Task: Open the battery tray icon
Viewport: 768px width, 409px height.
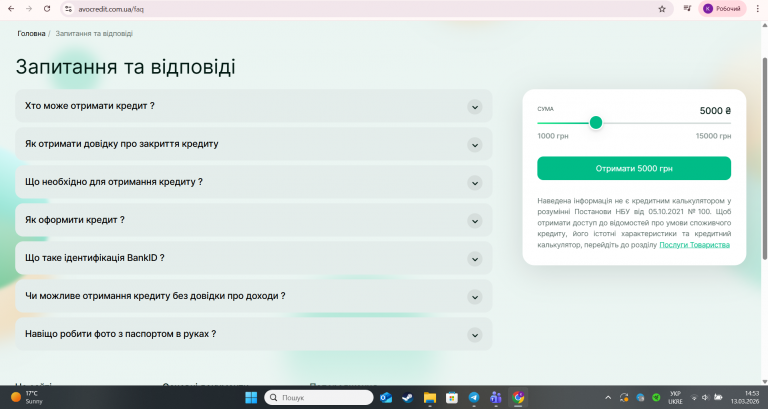Action: (718, 397)
